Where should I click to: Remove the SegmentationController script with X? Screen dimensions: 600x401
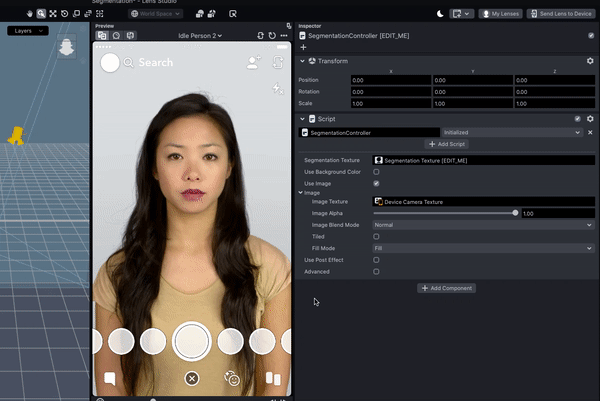pos(590,132)
